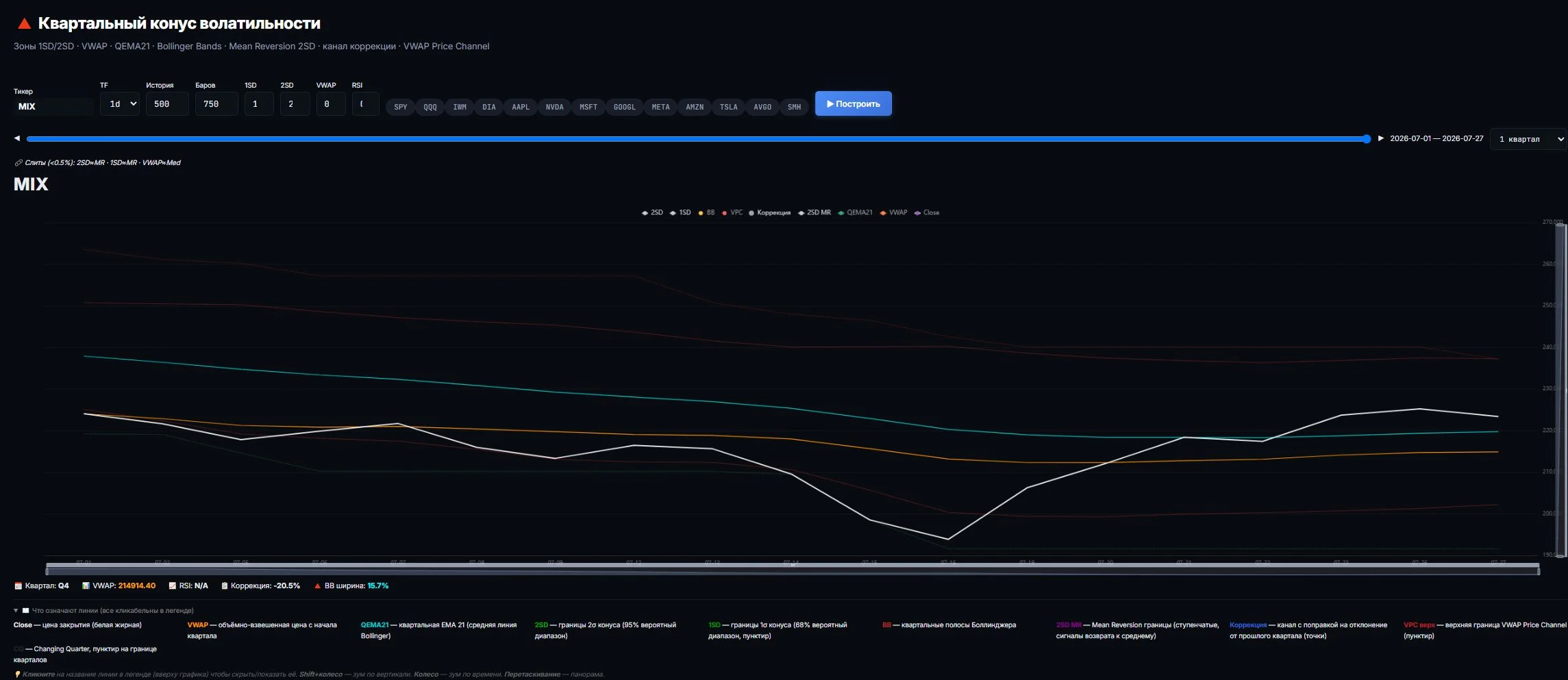Click the bar chart icon next to VWAP

(x=86, y=586)
